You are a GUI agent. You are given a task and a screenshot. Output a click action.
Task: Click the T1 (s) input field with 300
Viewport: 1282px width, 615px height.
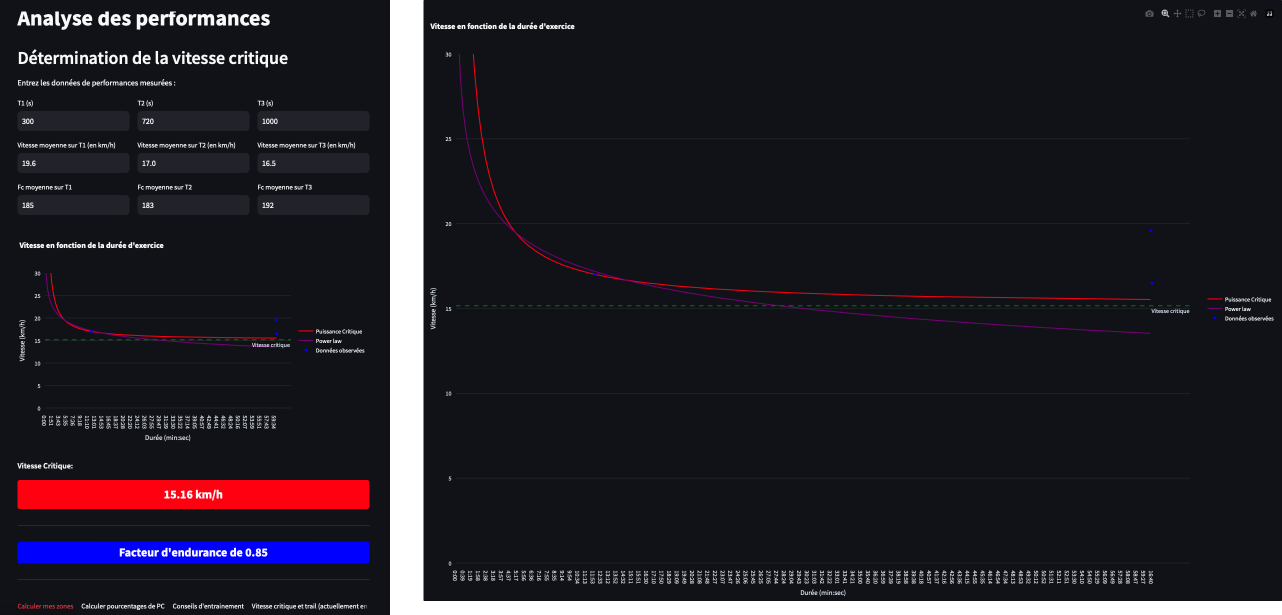coord(73,121)
